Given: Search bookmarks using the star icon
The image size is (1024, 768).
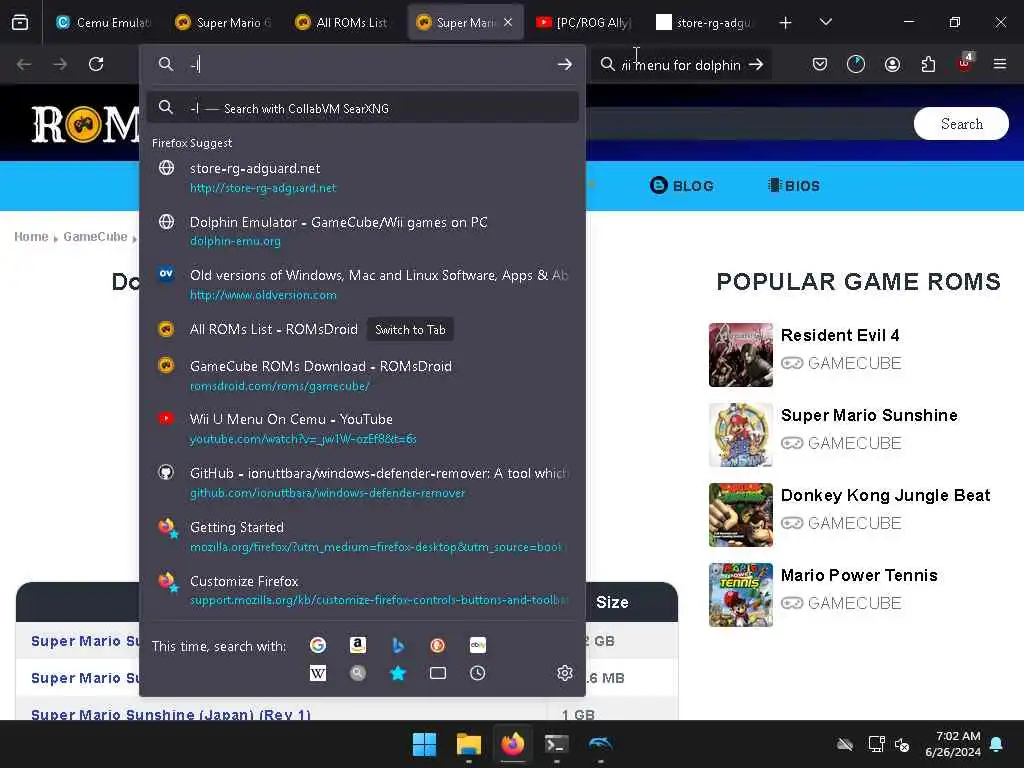Looking at the screenshot, I should tap(398, 673).
